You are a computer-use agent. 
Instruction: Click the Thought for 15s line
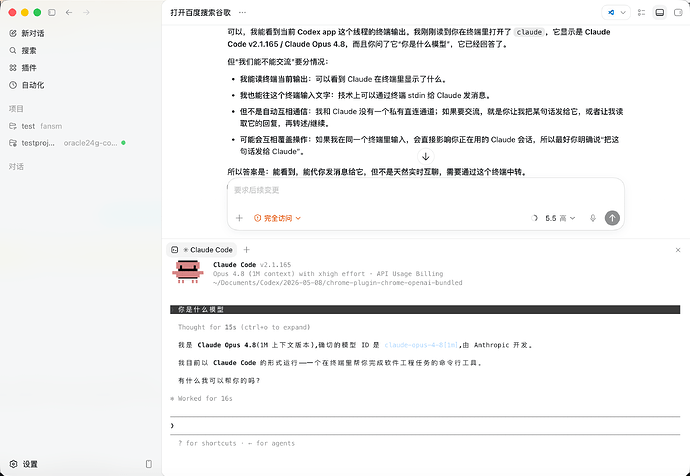click(244, 327)
